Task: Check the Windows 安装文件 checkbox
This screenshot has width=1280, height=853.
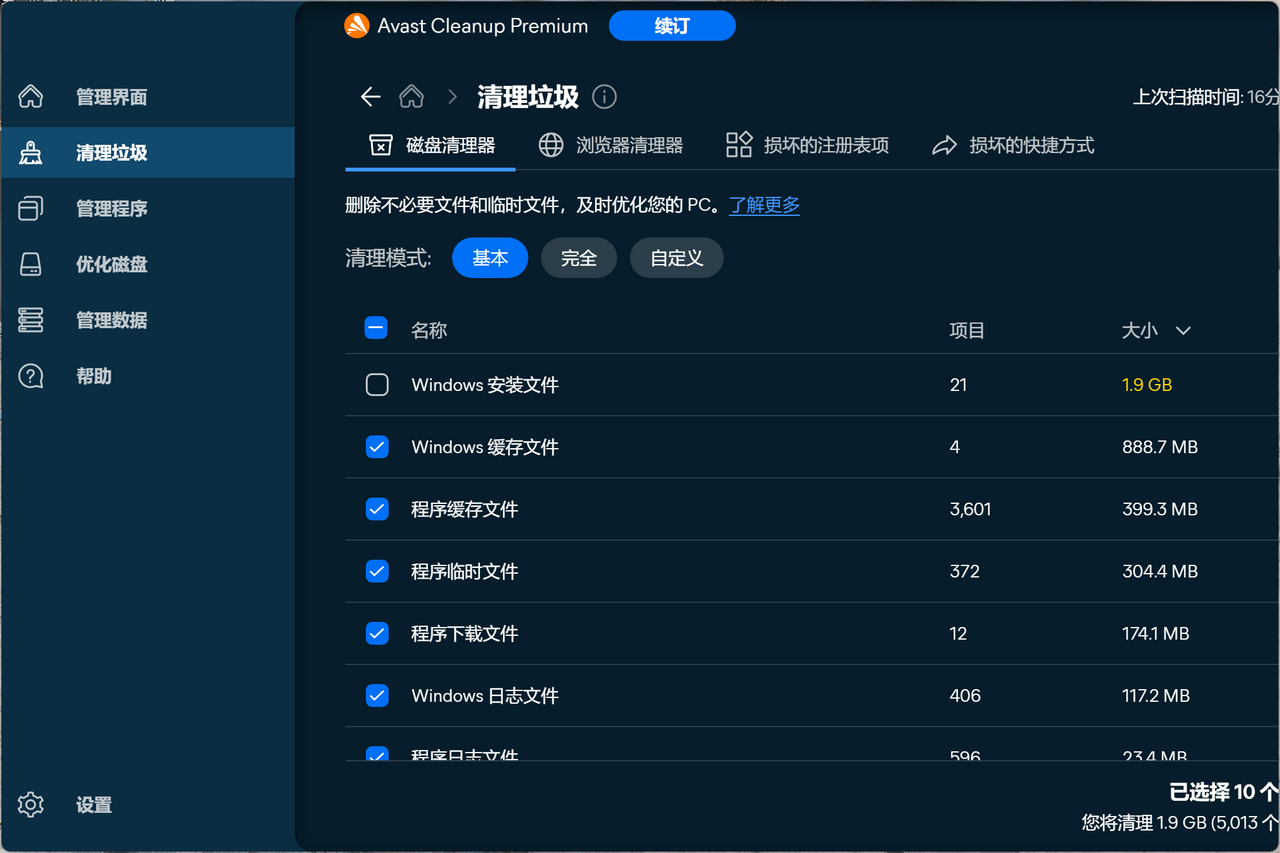Action: (x=377, y=385)
